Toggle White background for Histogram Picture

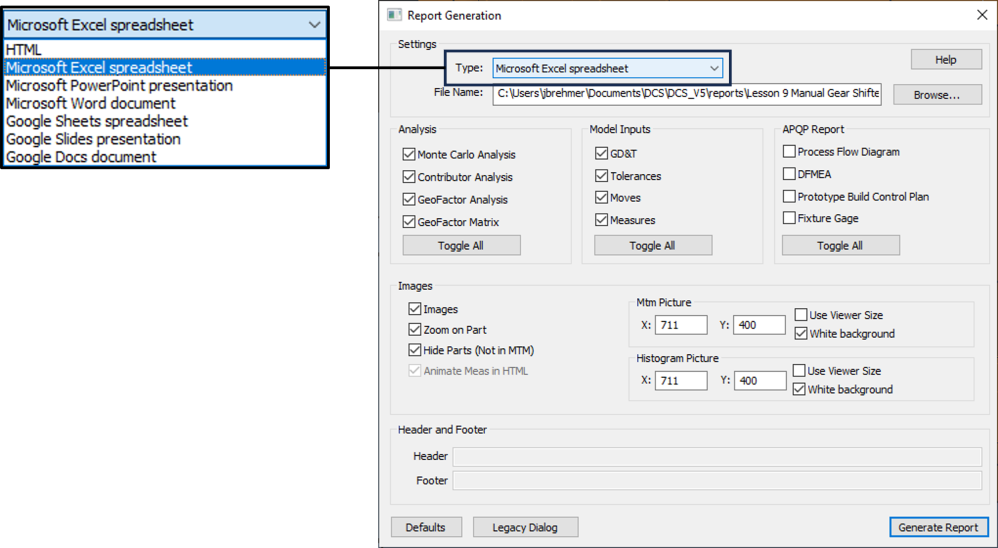point(799,390)
